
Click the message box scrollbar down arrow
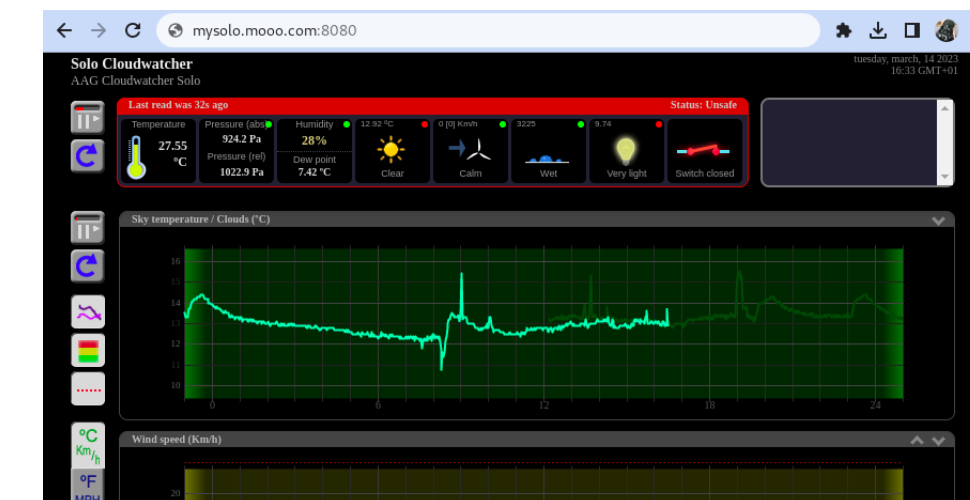pos(945,176)
